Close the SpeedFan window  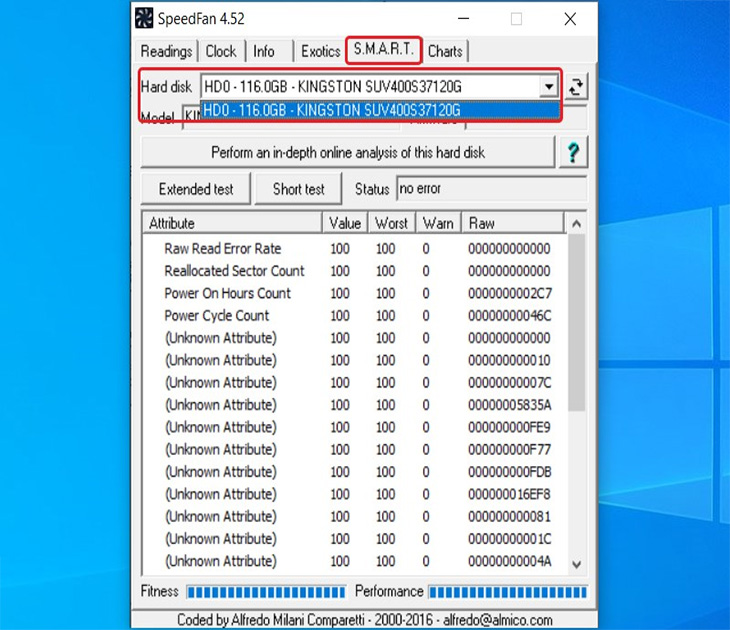coord(570,19)
